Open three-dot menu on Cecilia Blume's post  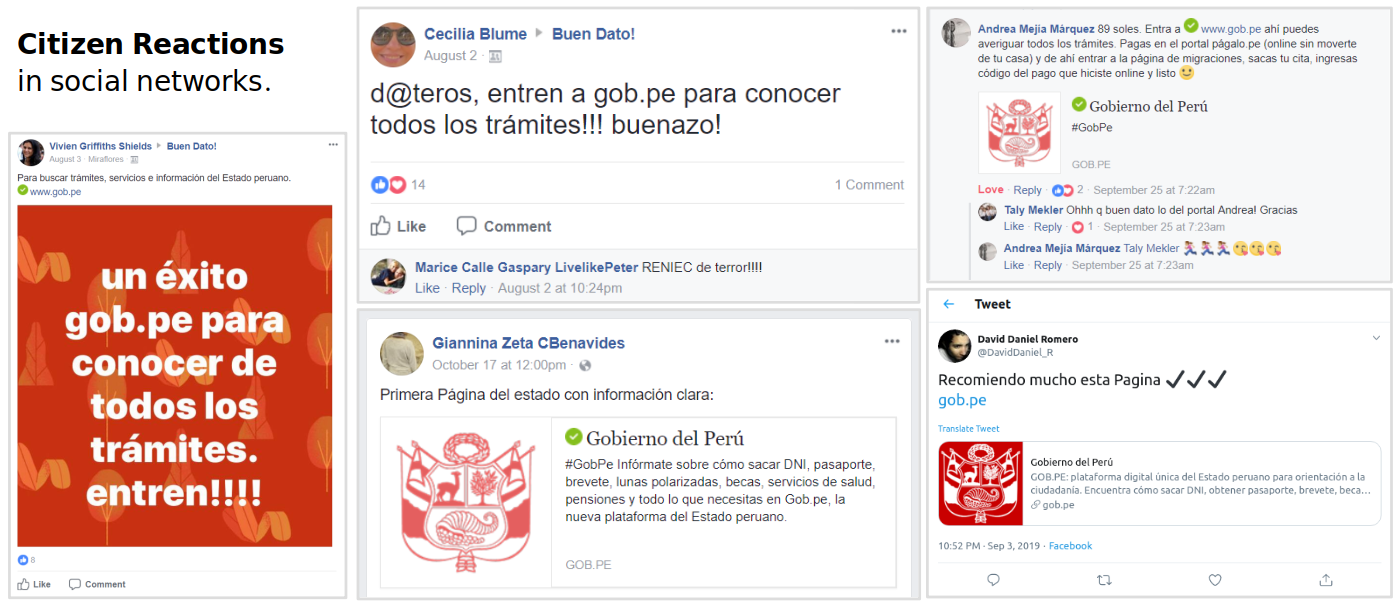(x=899, y=31)
